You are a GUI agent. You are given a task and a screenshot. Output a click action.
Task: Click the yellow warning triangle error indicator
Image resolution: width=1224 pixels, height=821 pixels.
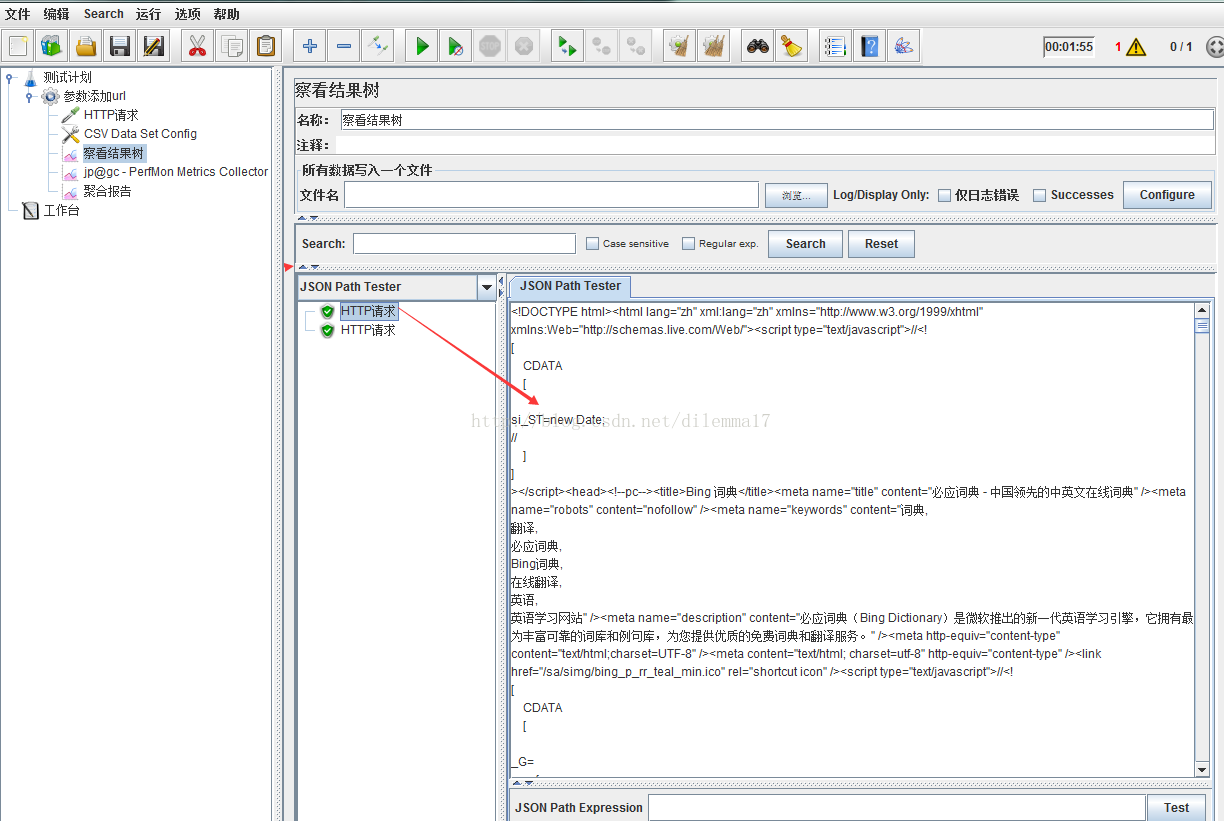pos(1136,47)
